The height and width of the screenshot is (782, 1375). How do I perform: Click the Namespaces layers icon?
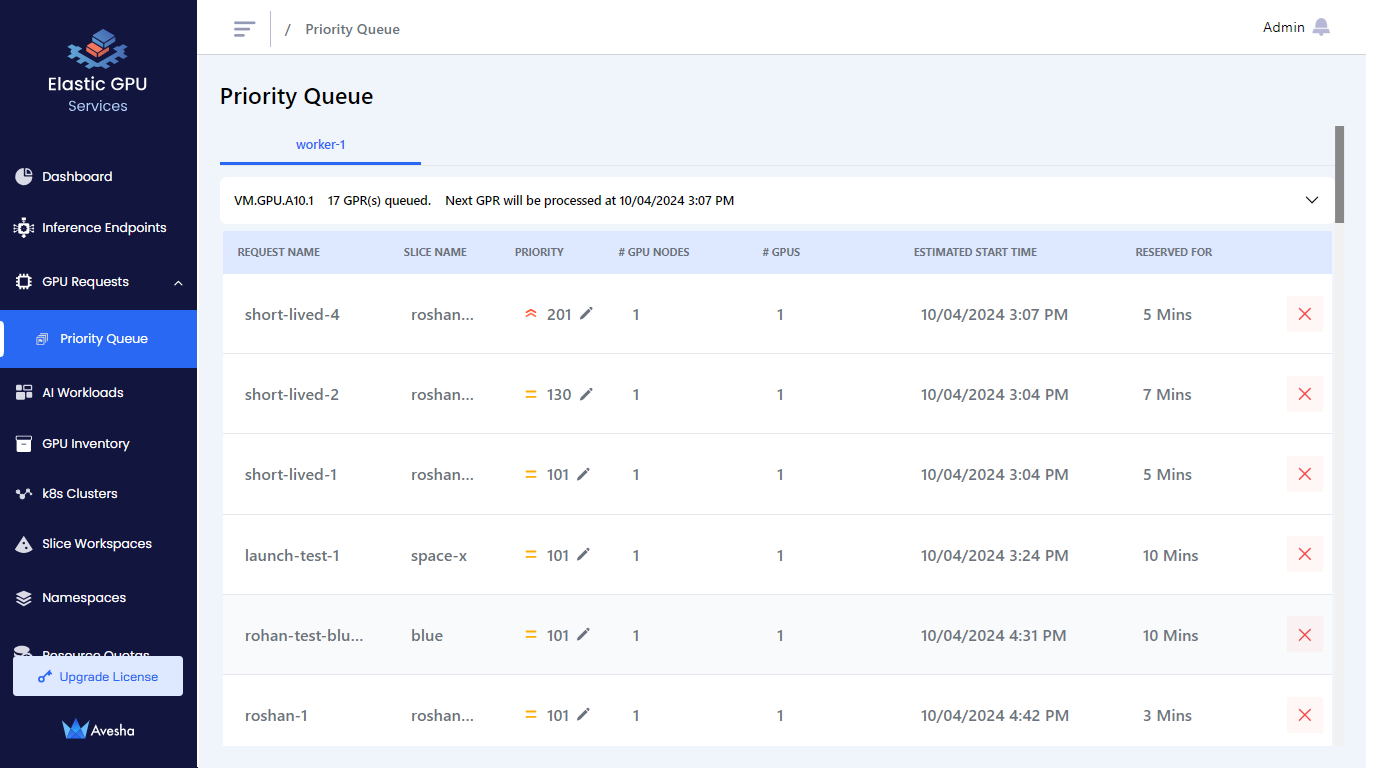(x=24, y=598)
